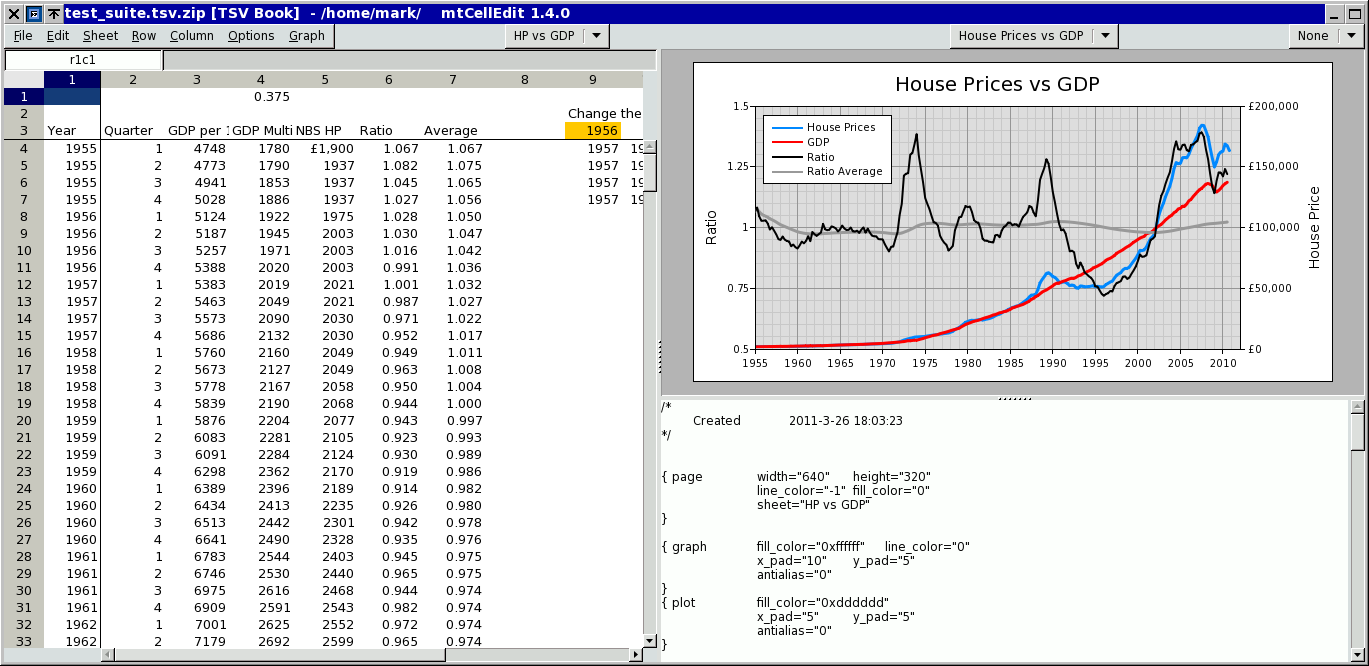
Task: Open the Options menu
Action: (251, 36)
